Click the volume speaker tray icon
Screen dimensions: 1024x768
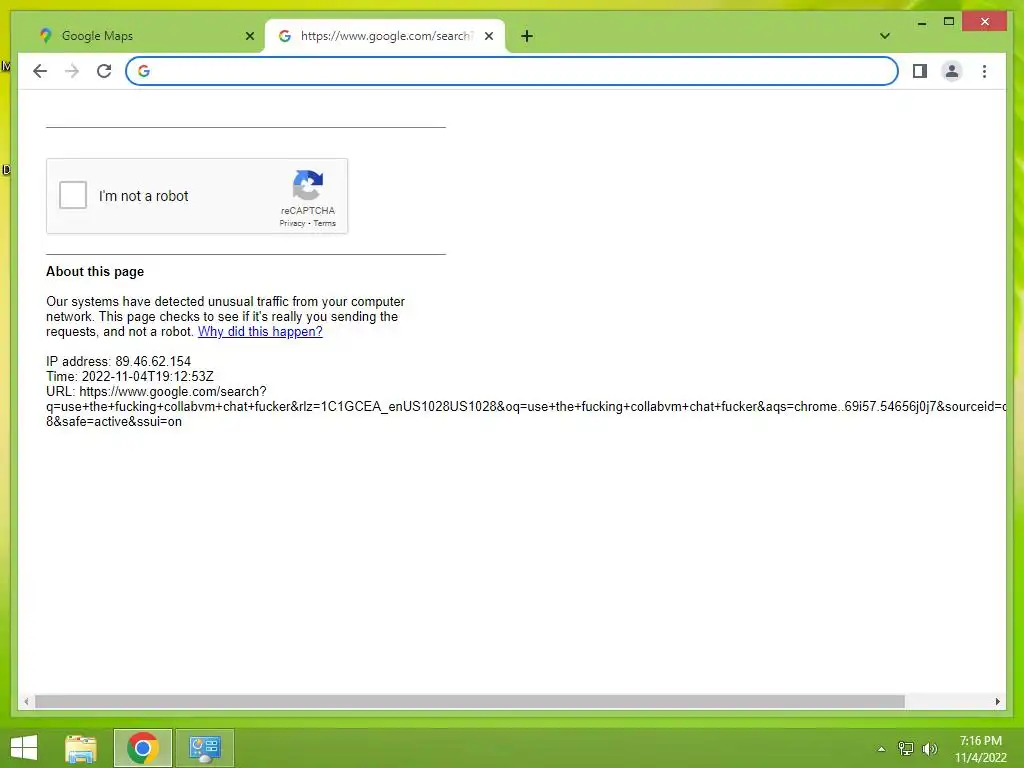(929, 749)
